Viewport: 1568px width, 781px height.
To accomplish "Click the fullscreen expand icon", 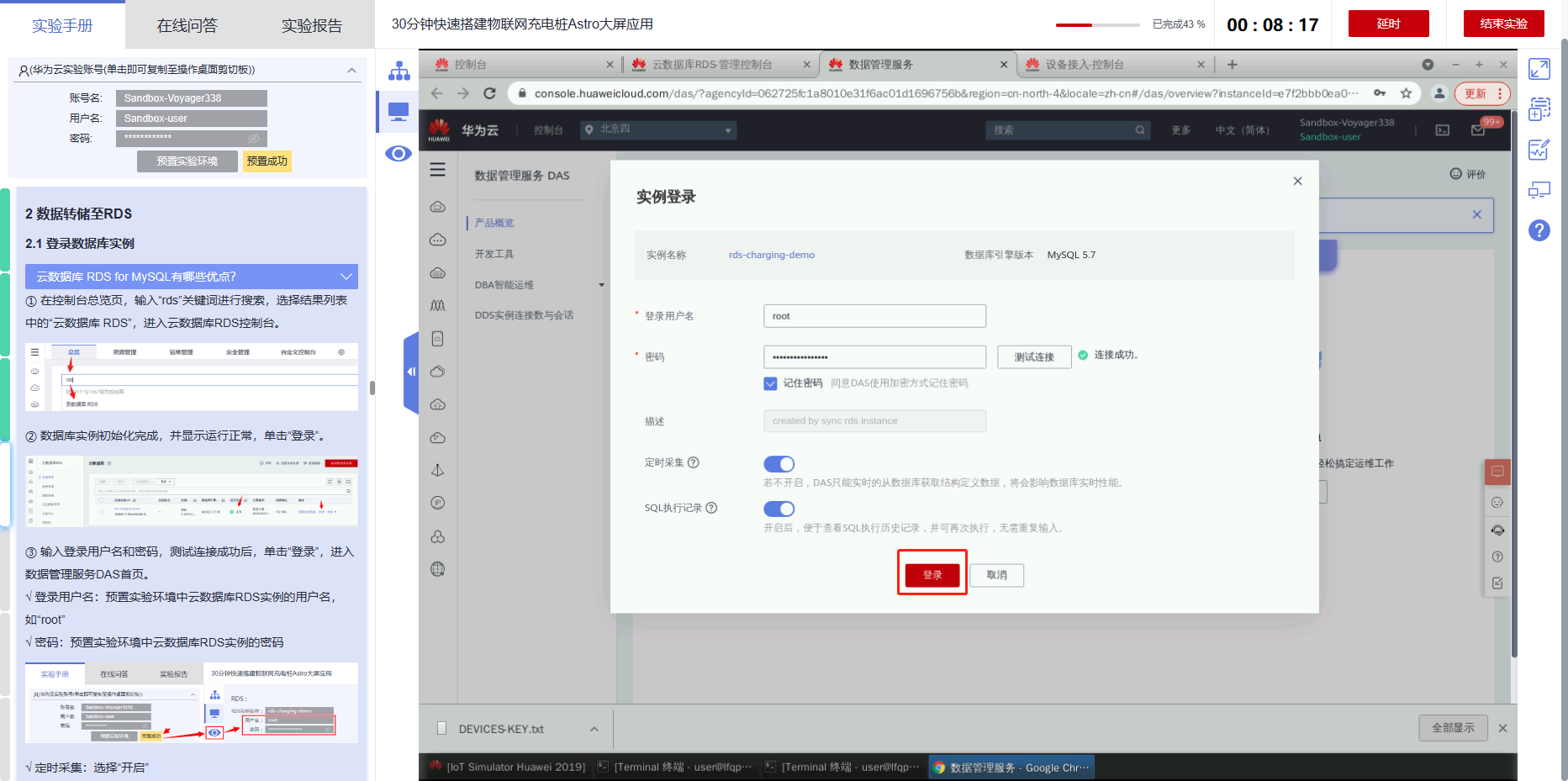I will coord(1539,69).
